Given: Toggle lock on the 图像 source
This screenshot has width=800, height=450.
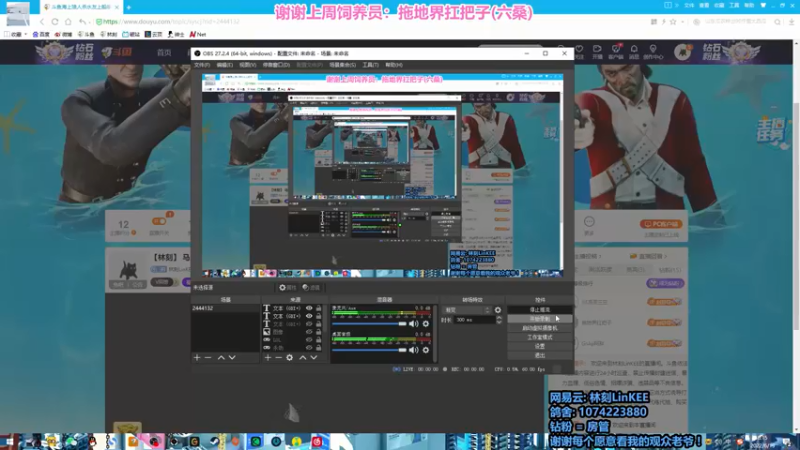Looking at the screenshot, I should (x=319, y=332).
